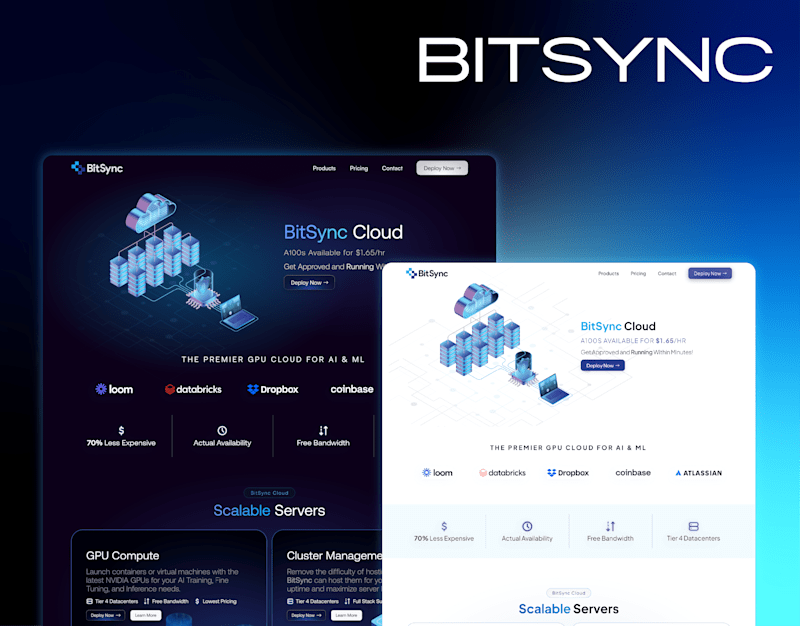Click Deploy Now button in light mockup header
The image size is (800, 626).
click(x=710, y=273)
